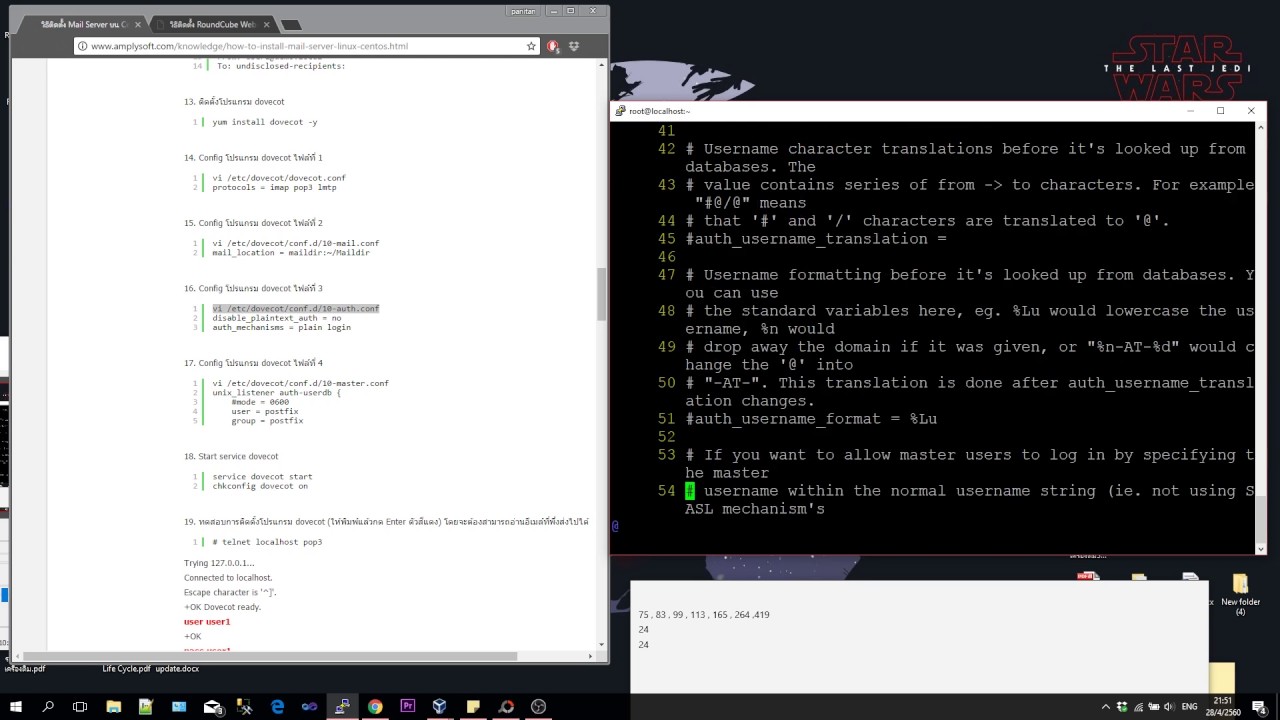Screen dimensions: 1280x720
Task: Click the red extension icon in Chrome
Action: coord(553,46)
